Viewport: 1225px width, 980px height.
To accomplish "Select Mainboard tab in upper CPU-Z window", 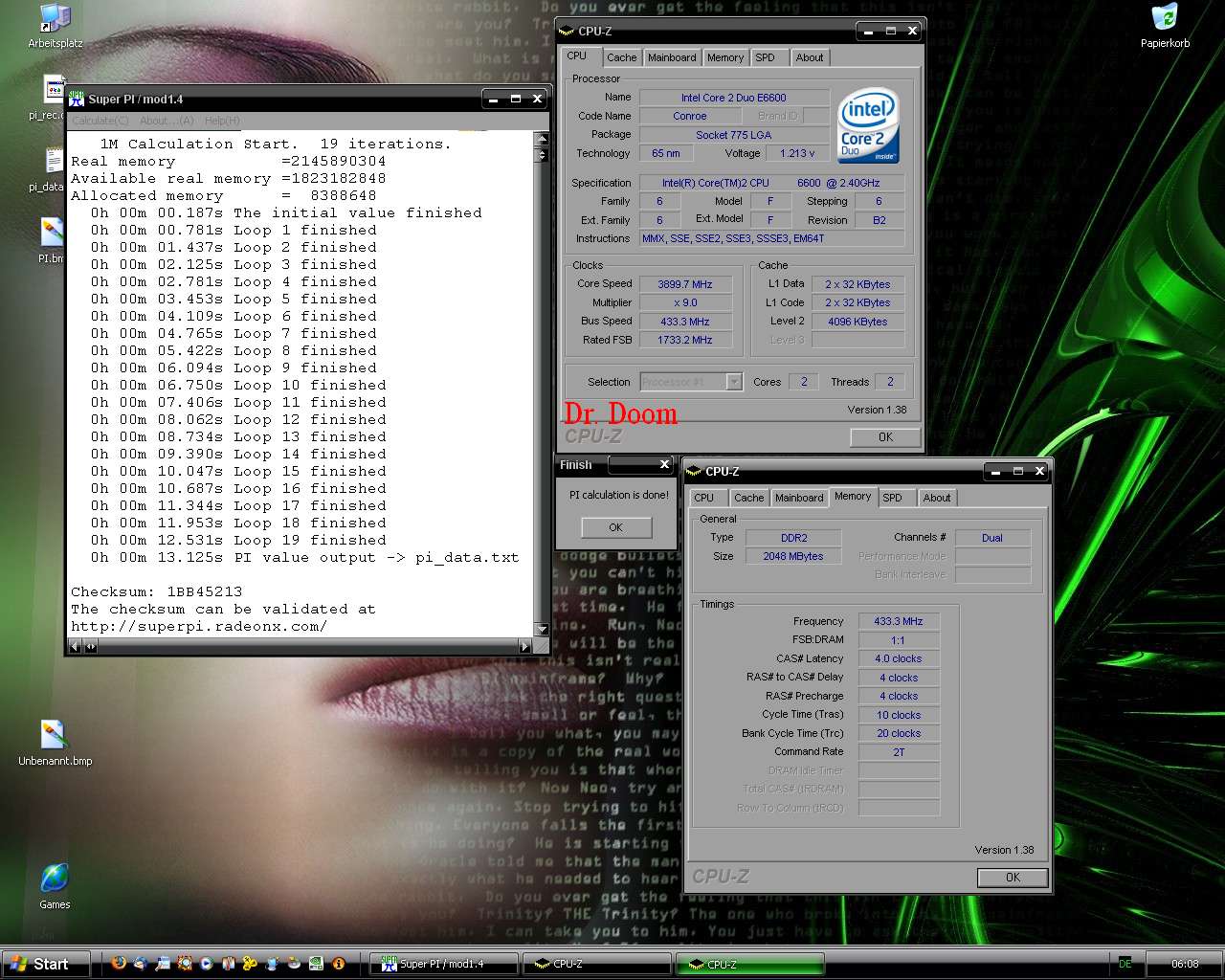I will click(672, 57).
